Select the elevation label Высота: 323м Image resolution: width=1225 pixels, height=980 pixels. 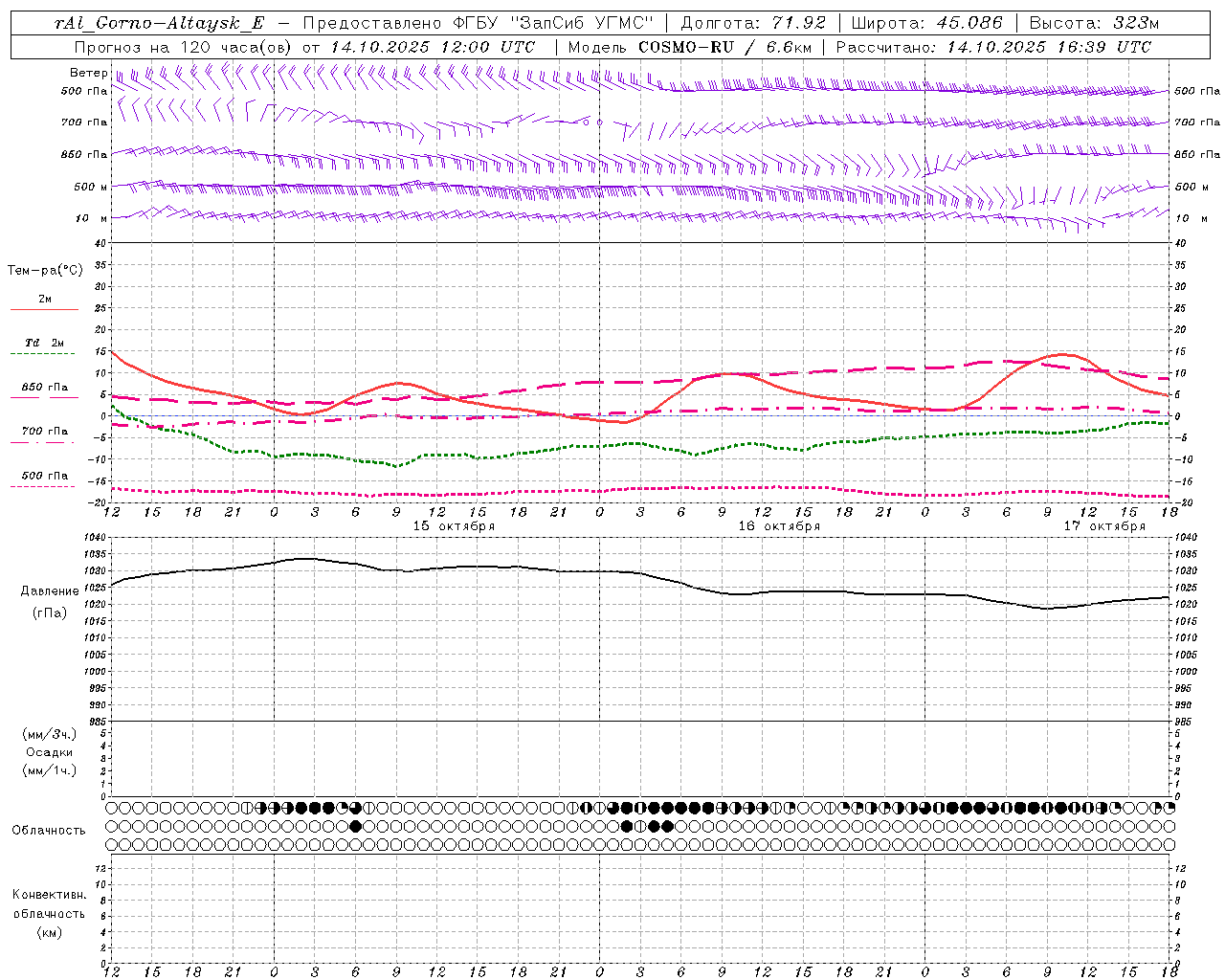1094,23
